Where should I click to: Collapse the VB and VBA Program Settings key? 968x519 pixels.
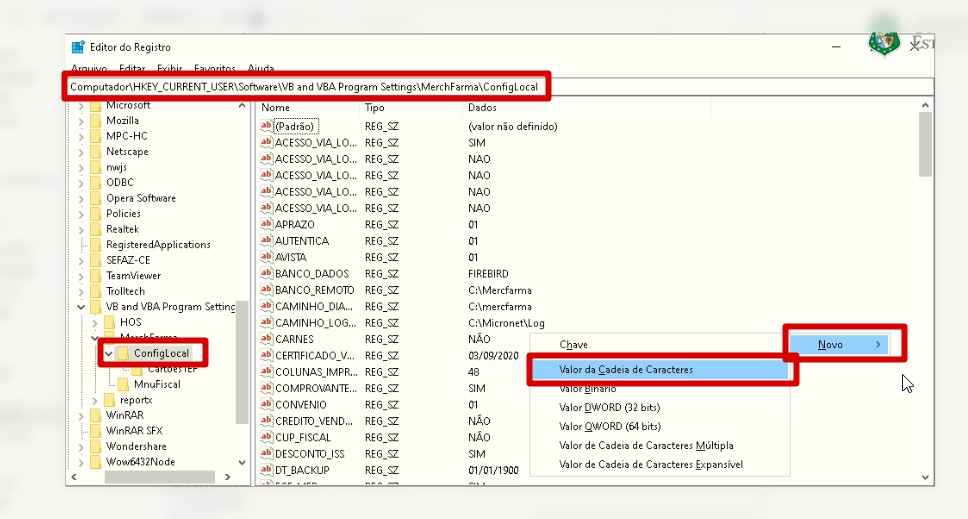tap(81, 307)
